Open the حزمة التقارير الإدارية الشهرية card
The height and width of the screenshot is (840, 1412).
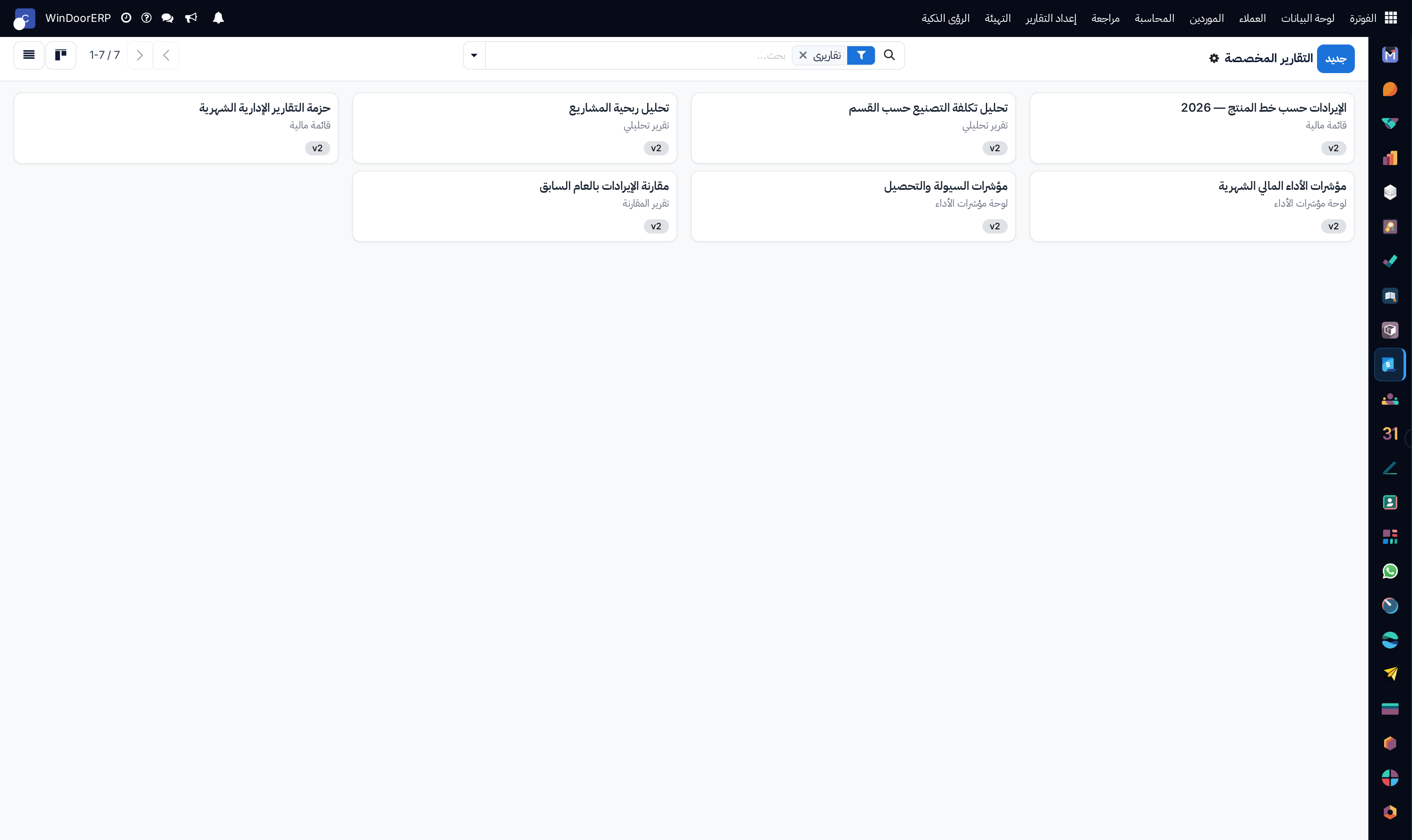point(176,128)
